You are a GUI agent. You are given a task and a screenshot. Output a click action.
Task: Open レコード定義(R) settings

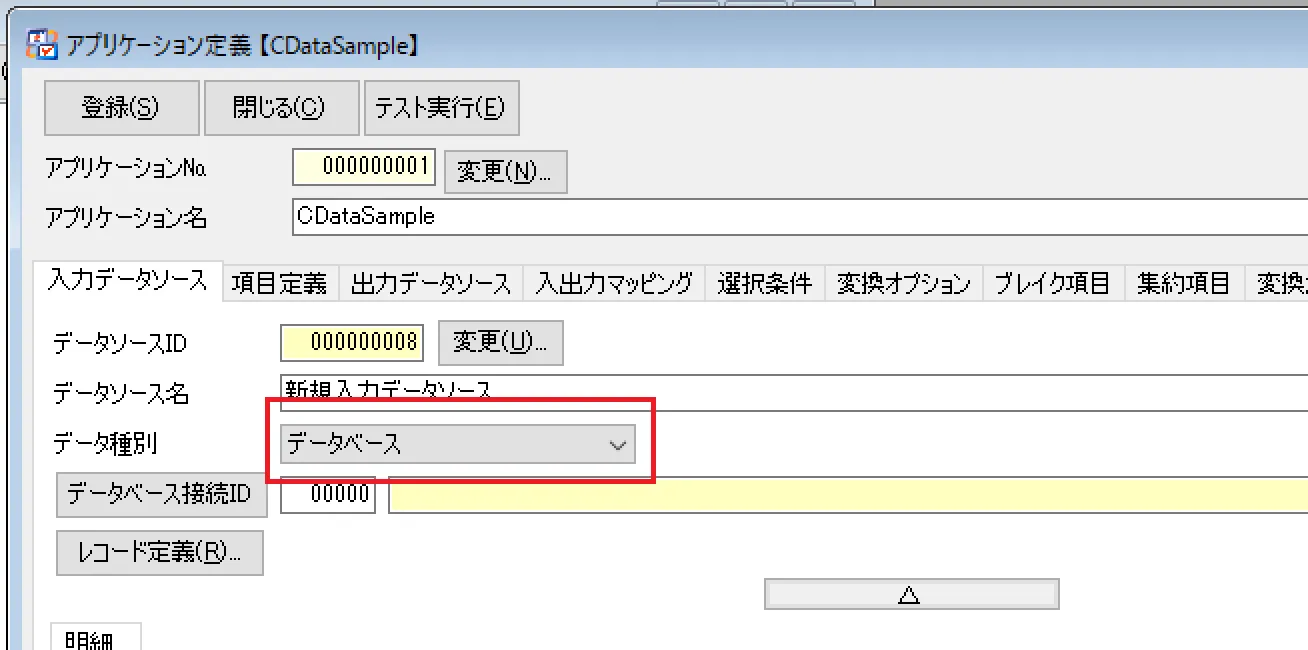tap(159, 553)
